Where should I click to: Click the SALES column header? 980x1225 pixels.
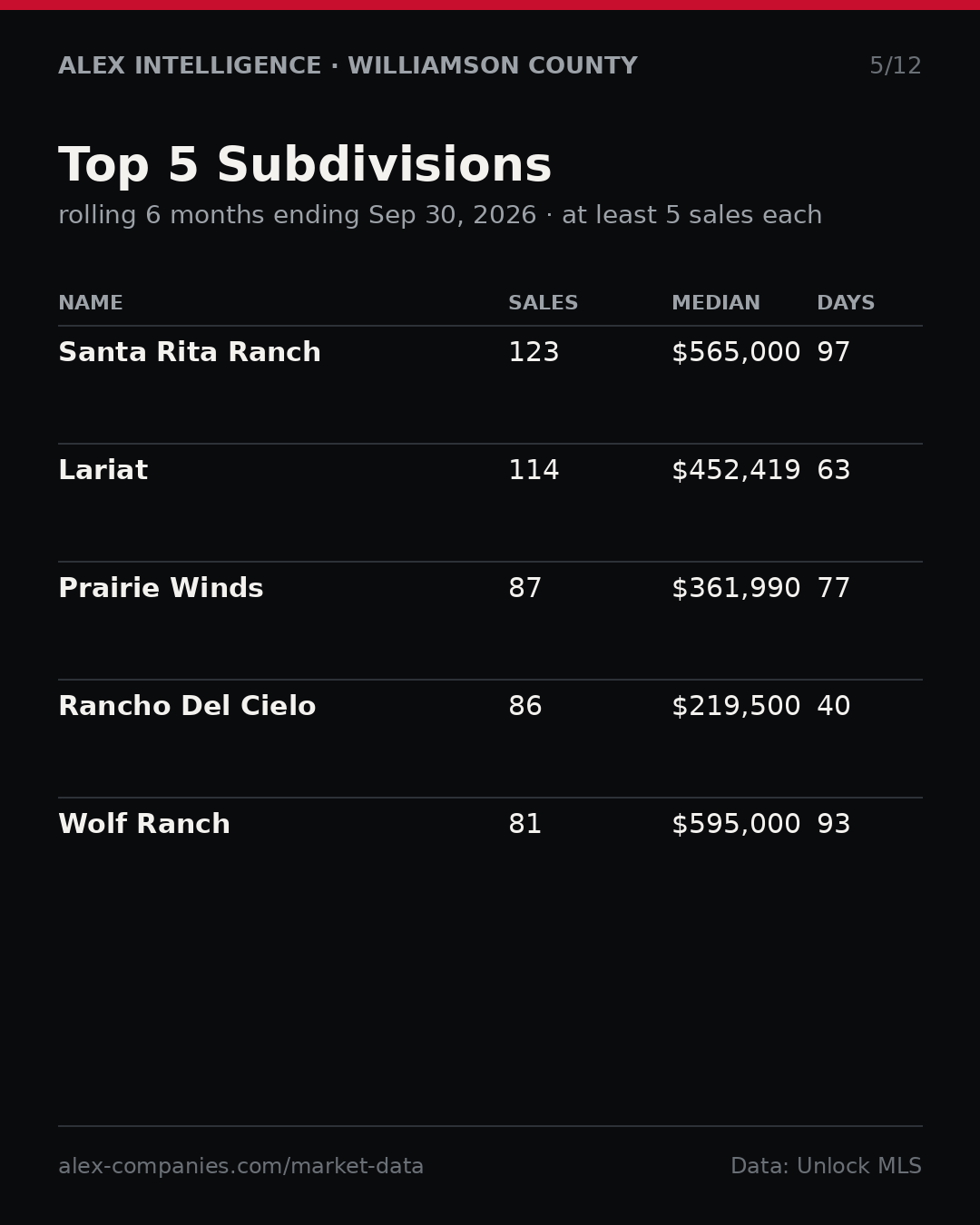click(x=543, y=304)
